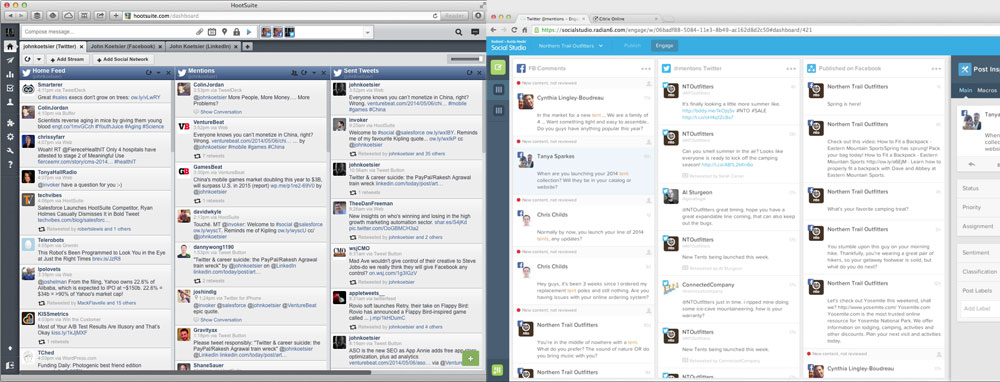Image resolution: width=1000 pixels, height=382 pixels.
Task: Click the location pin icon in compose bar
Action: click(x=224, y=32)
